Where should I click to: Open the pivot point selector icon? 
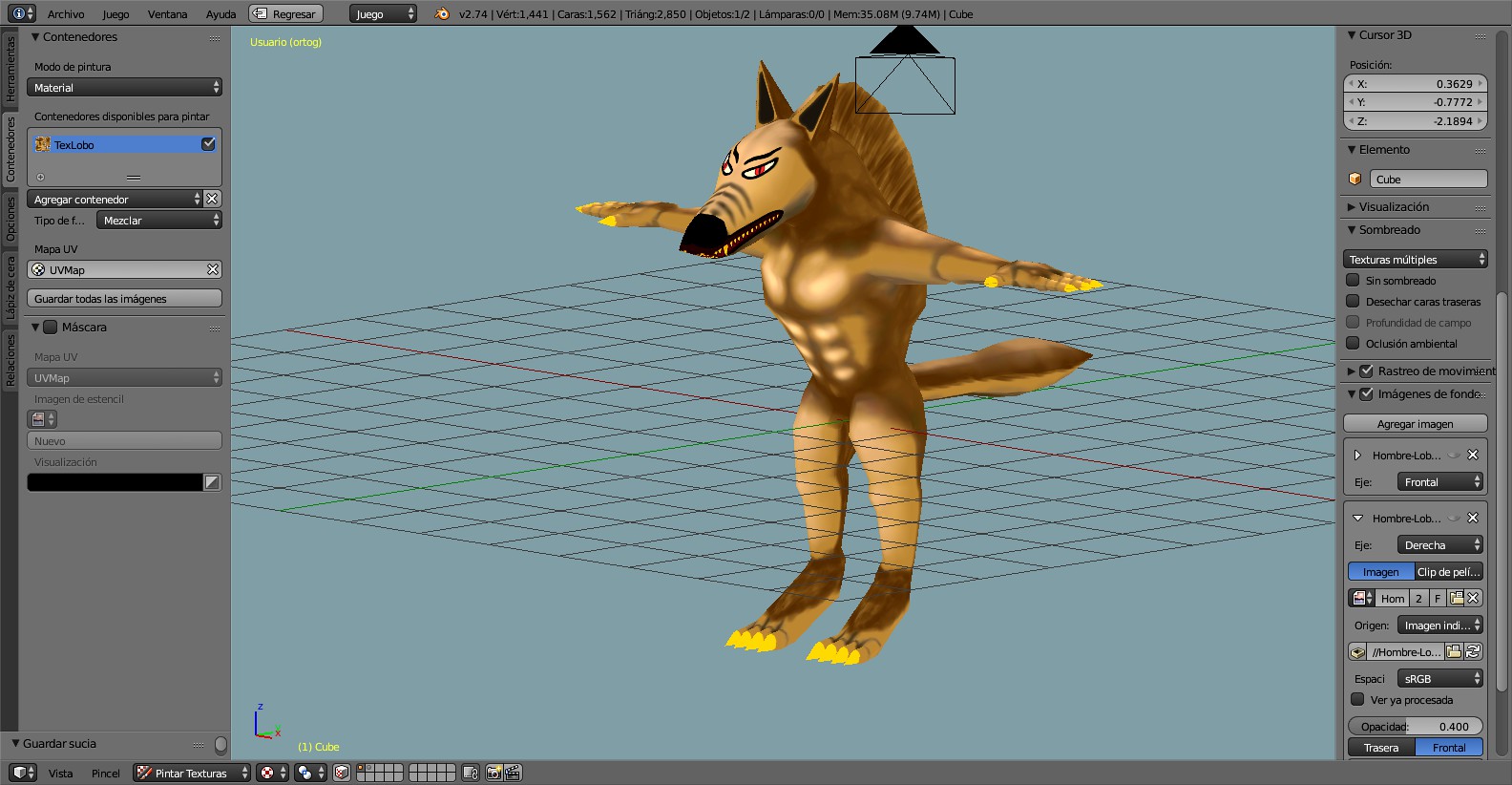(309, 773)
